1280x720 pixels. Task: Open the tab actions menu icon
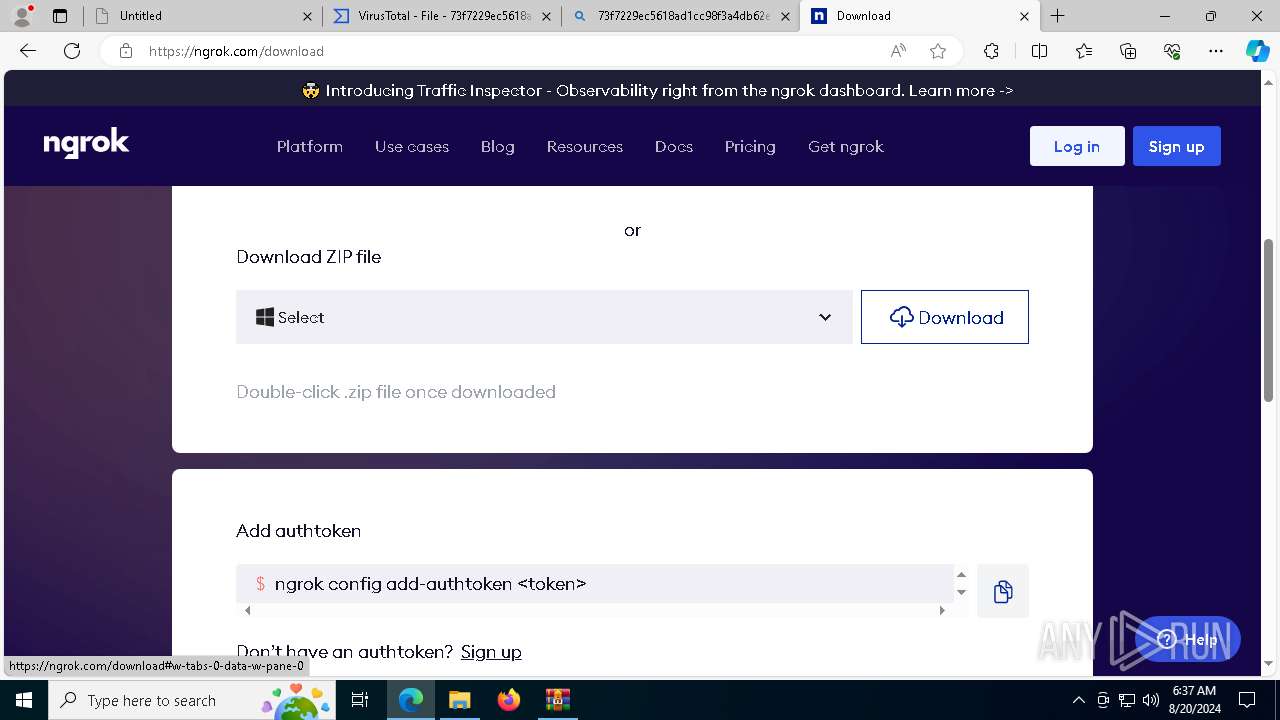[x=60, y=16]
